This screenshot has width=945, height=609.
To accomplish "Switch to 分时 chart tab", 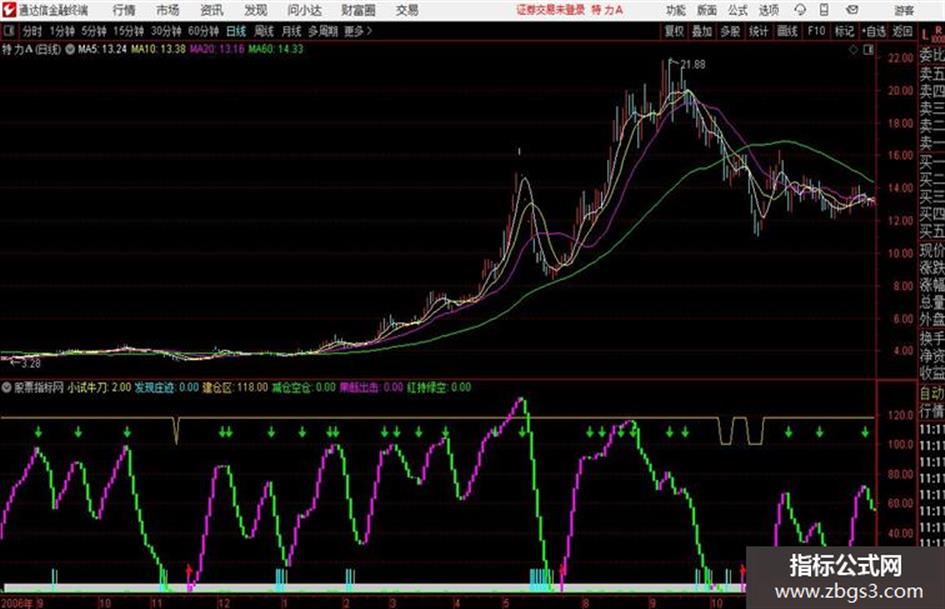I will tap(33, 31).
